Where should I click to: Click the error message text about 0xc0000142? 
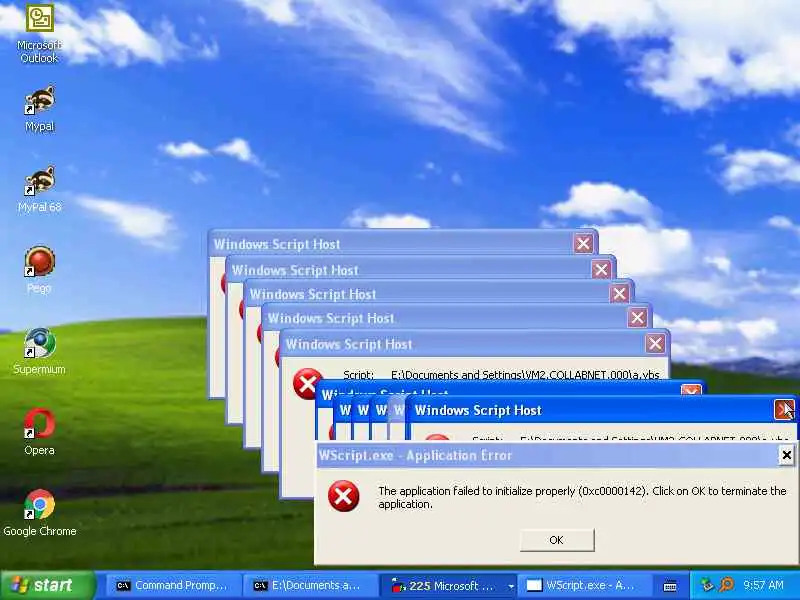pos(582,497)
